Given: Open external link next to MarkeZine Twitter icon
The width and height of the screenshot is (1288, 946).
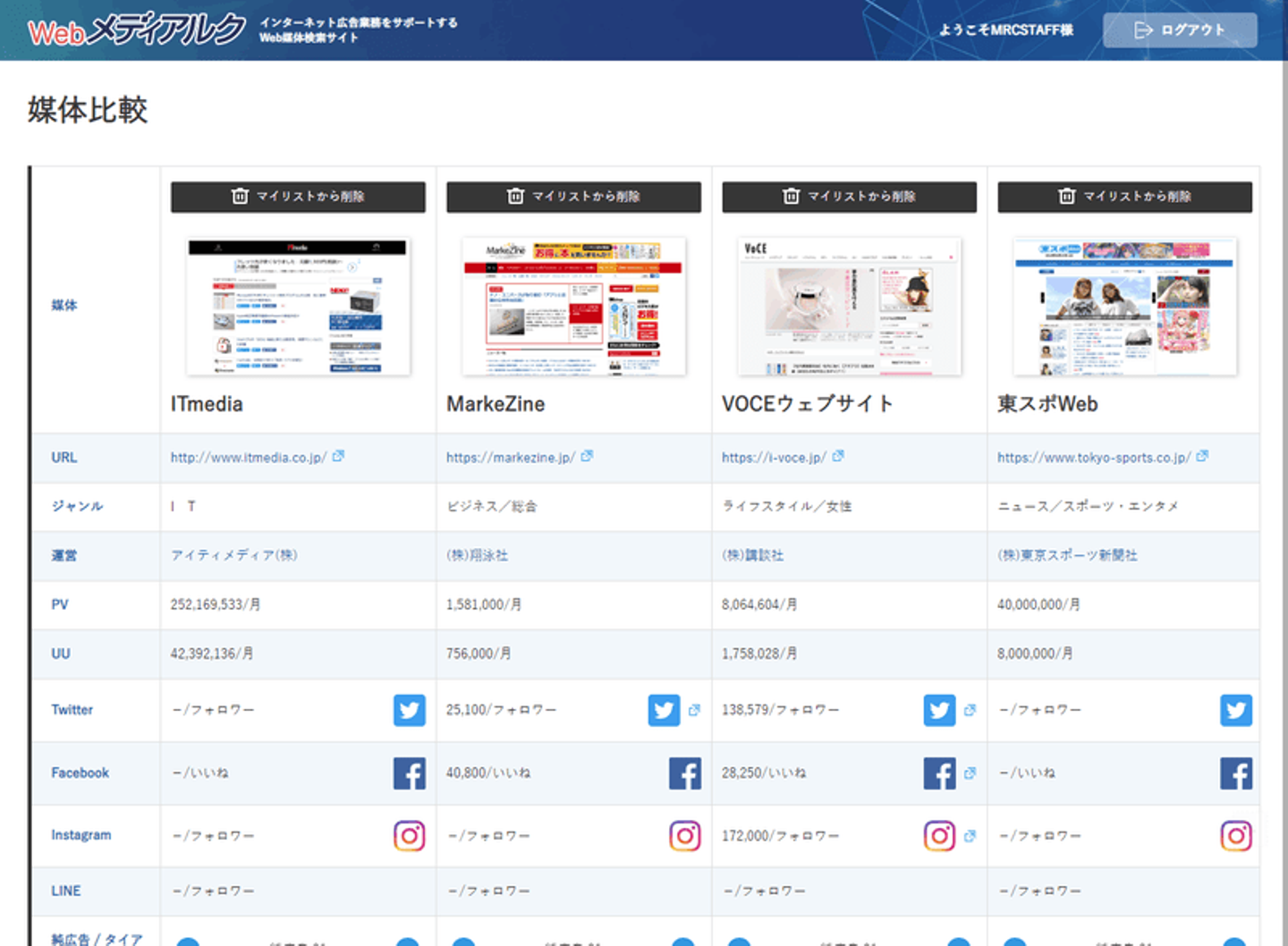Looking at the screenshot, I should [694, 710].
